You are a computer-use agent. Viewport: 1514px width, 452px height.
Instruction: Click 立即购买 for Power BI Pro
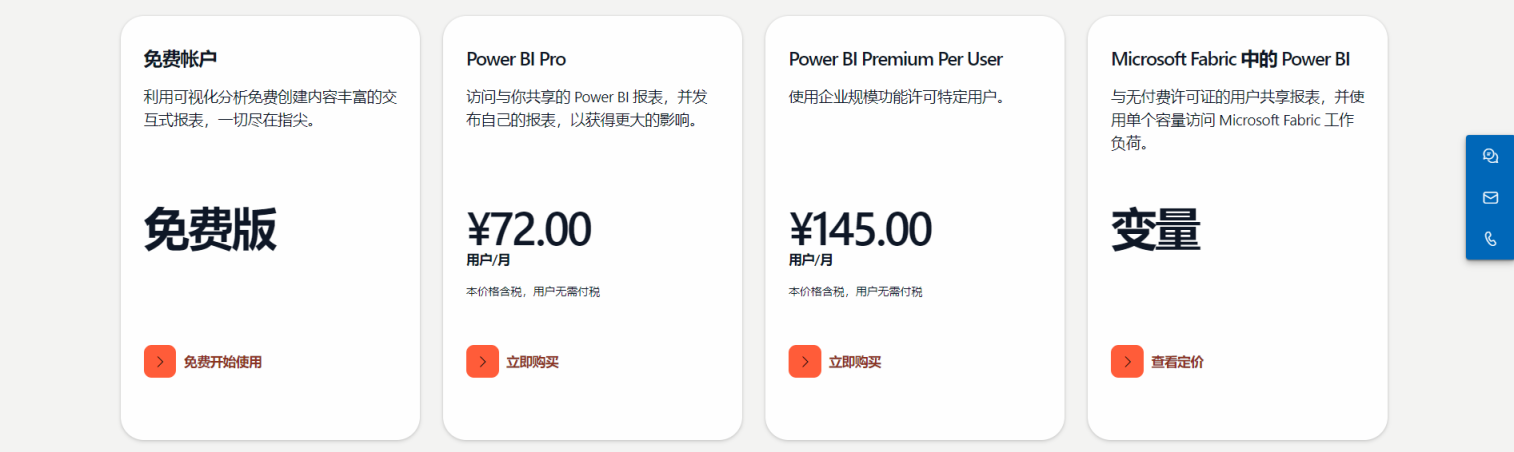point(532,362)
